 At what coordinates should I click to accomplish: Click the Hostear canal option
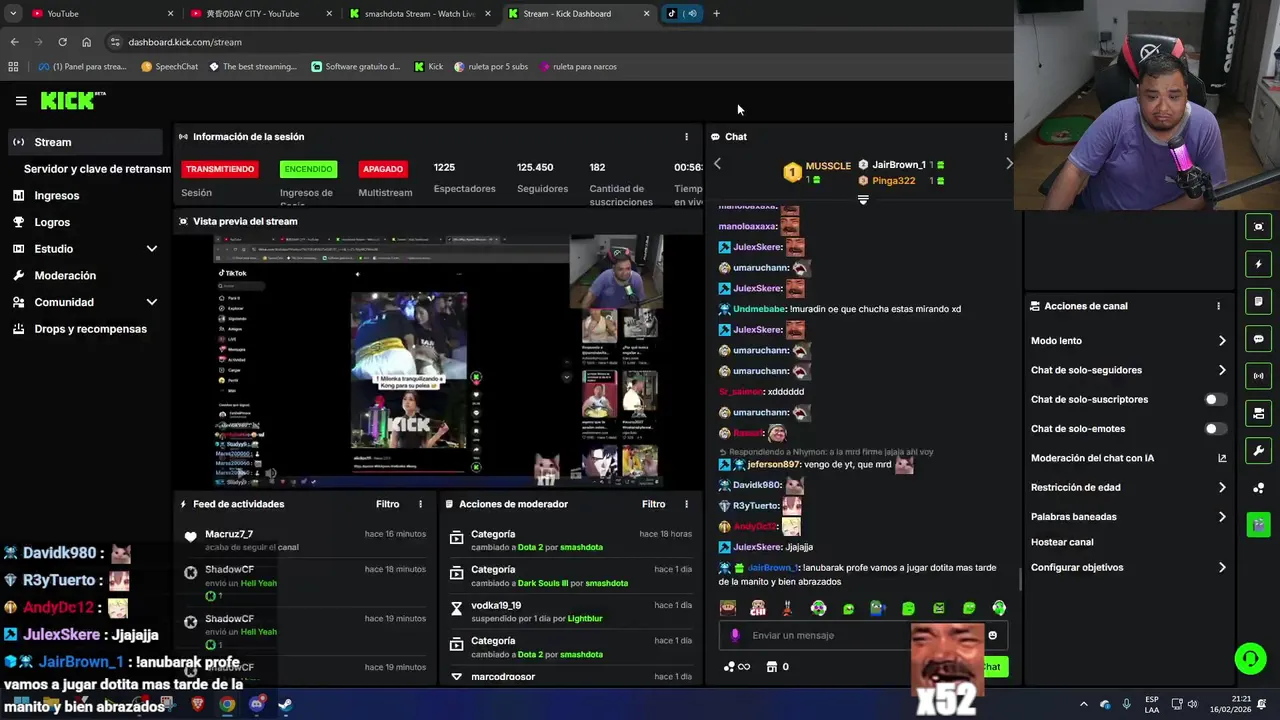click(1062, 542)
